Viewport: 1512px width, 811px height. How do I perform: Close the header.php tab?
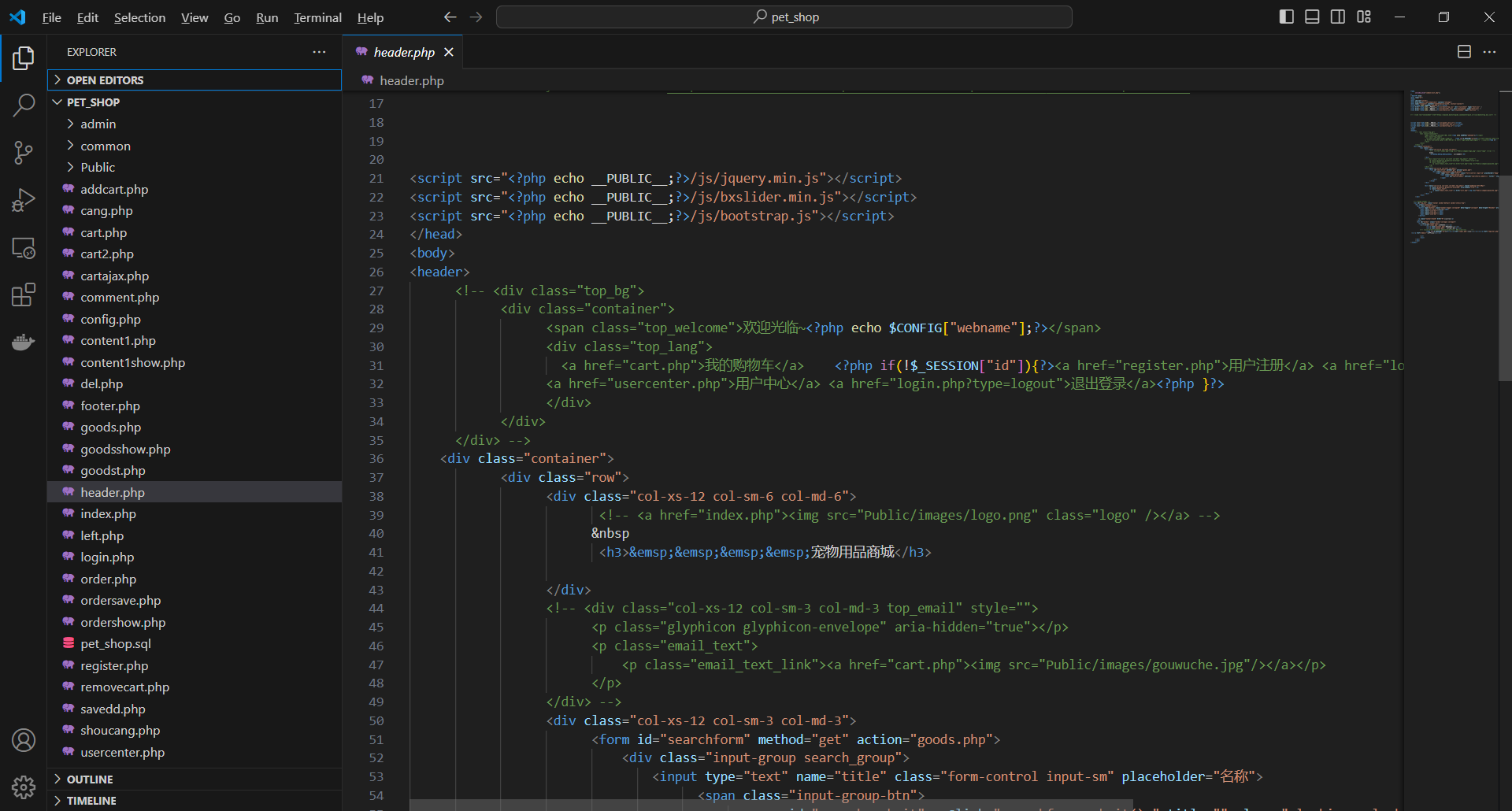click(449, 52)
